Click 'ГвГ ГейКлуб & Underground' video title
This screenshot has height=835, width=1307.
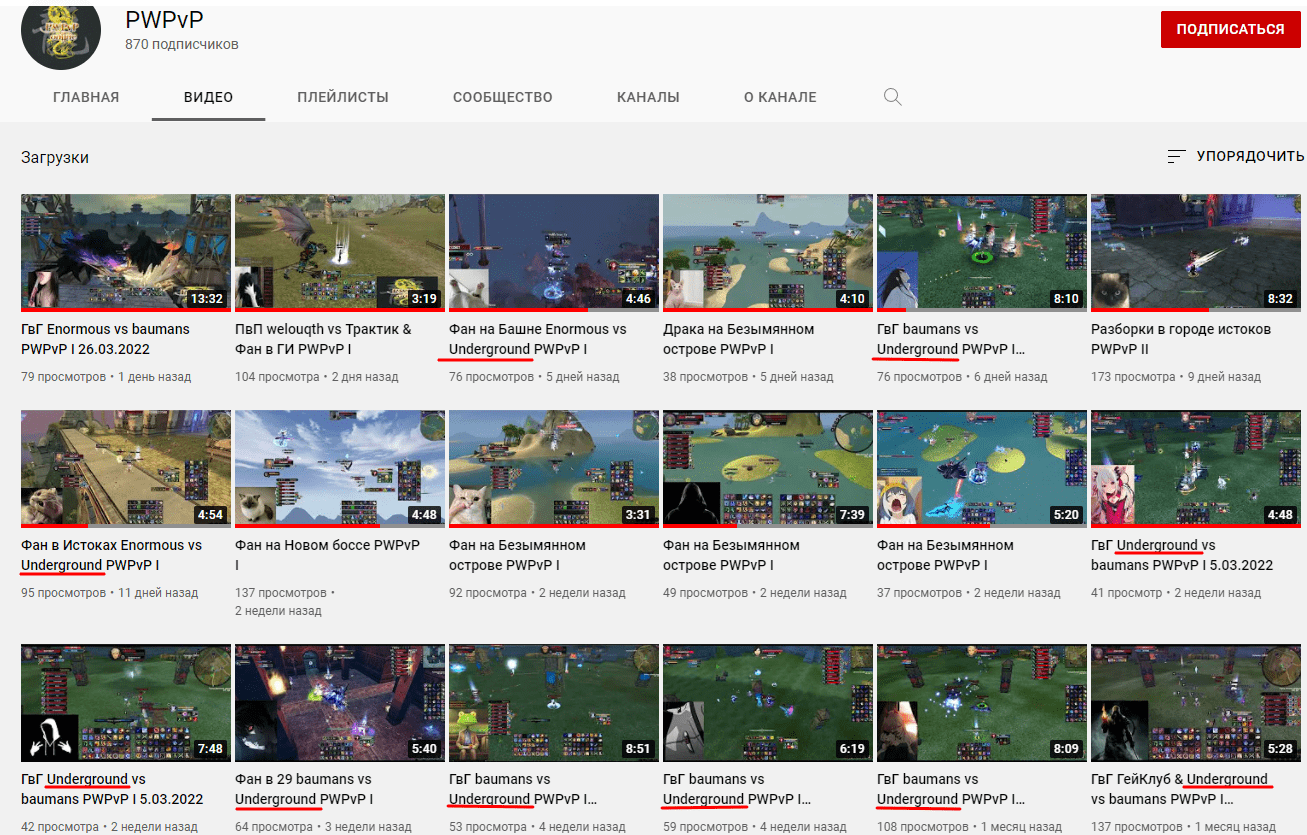click(1179, 789)
